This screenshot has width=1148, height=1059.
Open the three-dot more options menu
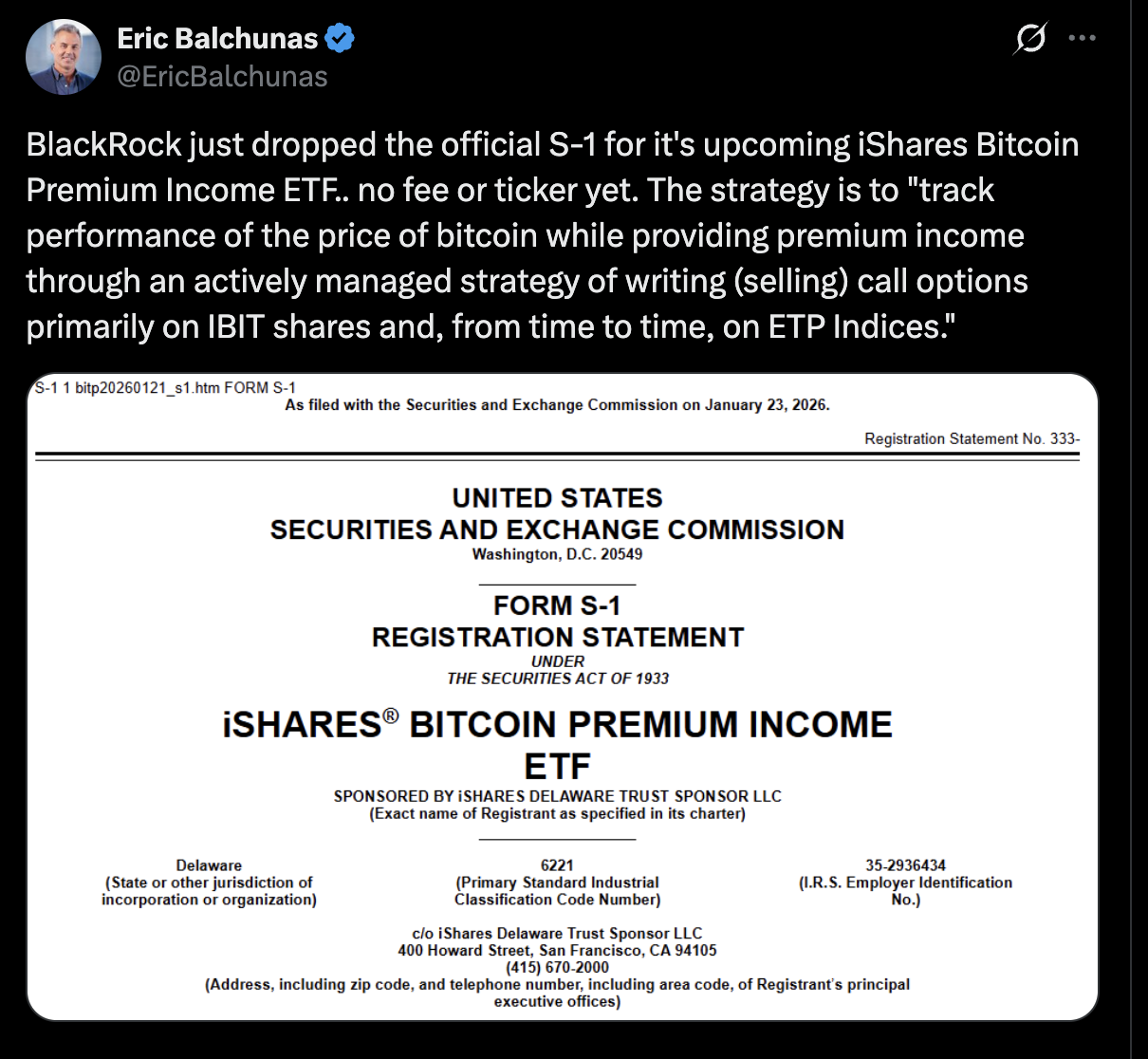pyautogui.click(x=1082, y=39)
